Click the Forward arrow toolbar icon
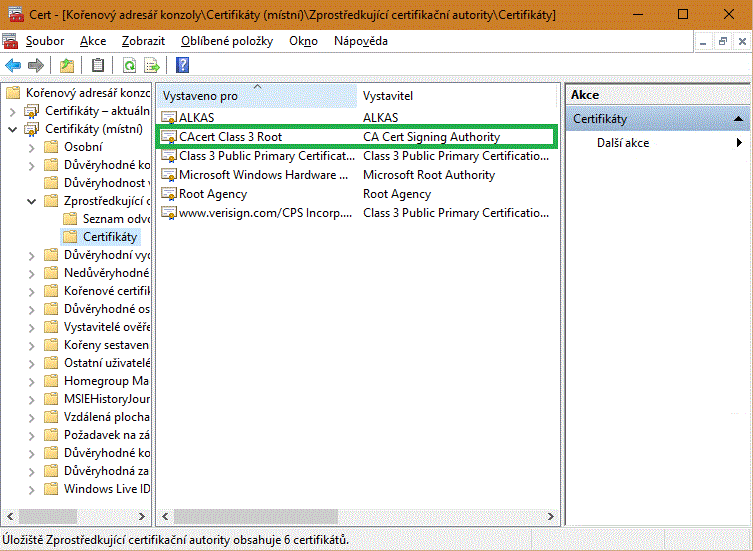This screenshot has width=753, height=551. [36, 66]
